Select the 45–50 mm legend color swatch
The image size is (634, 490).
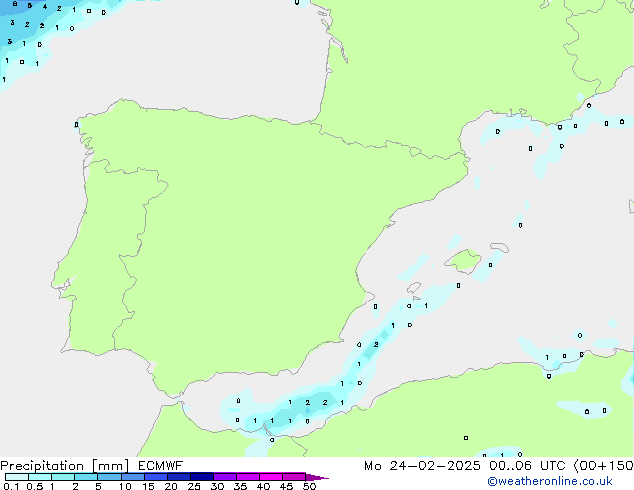click(294, 477)
